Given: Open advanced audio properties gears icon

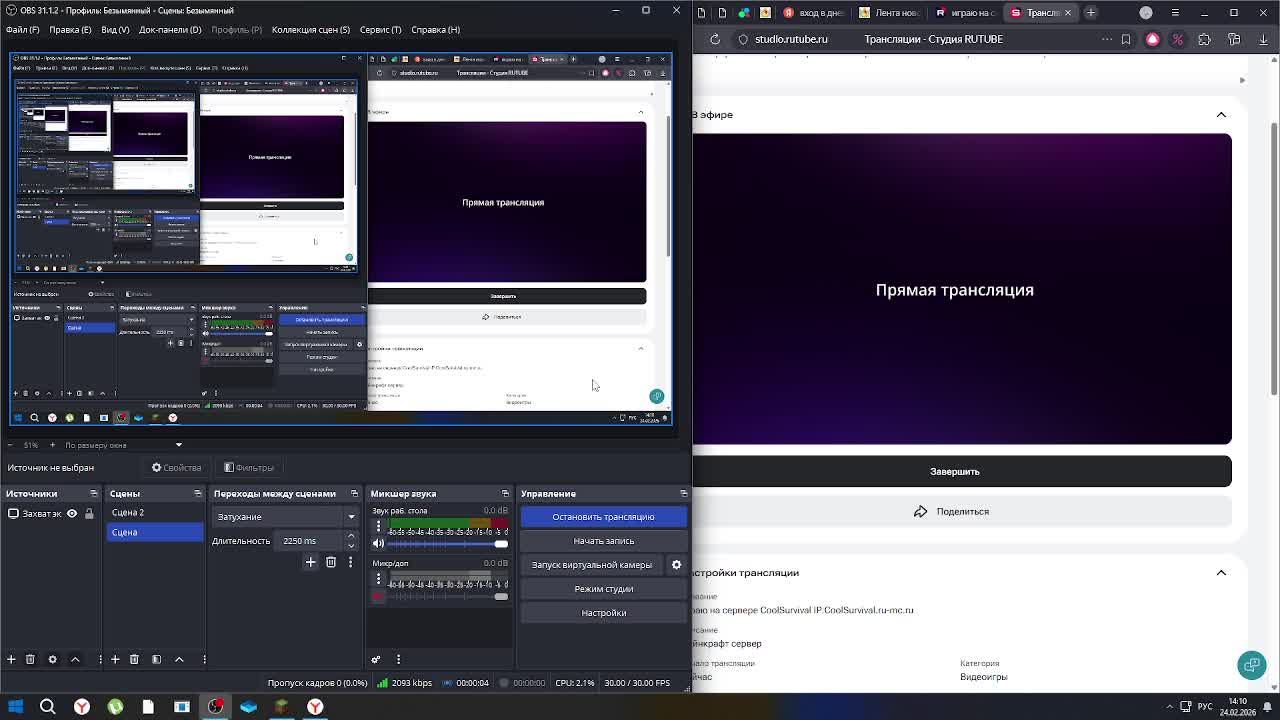Looking at the screenshot, I should (x=376, y=659).
